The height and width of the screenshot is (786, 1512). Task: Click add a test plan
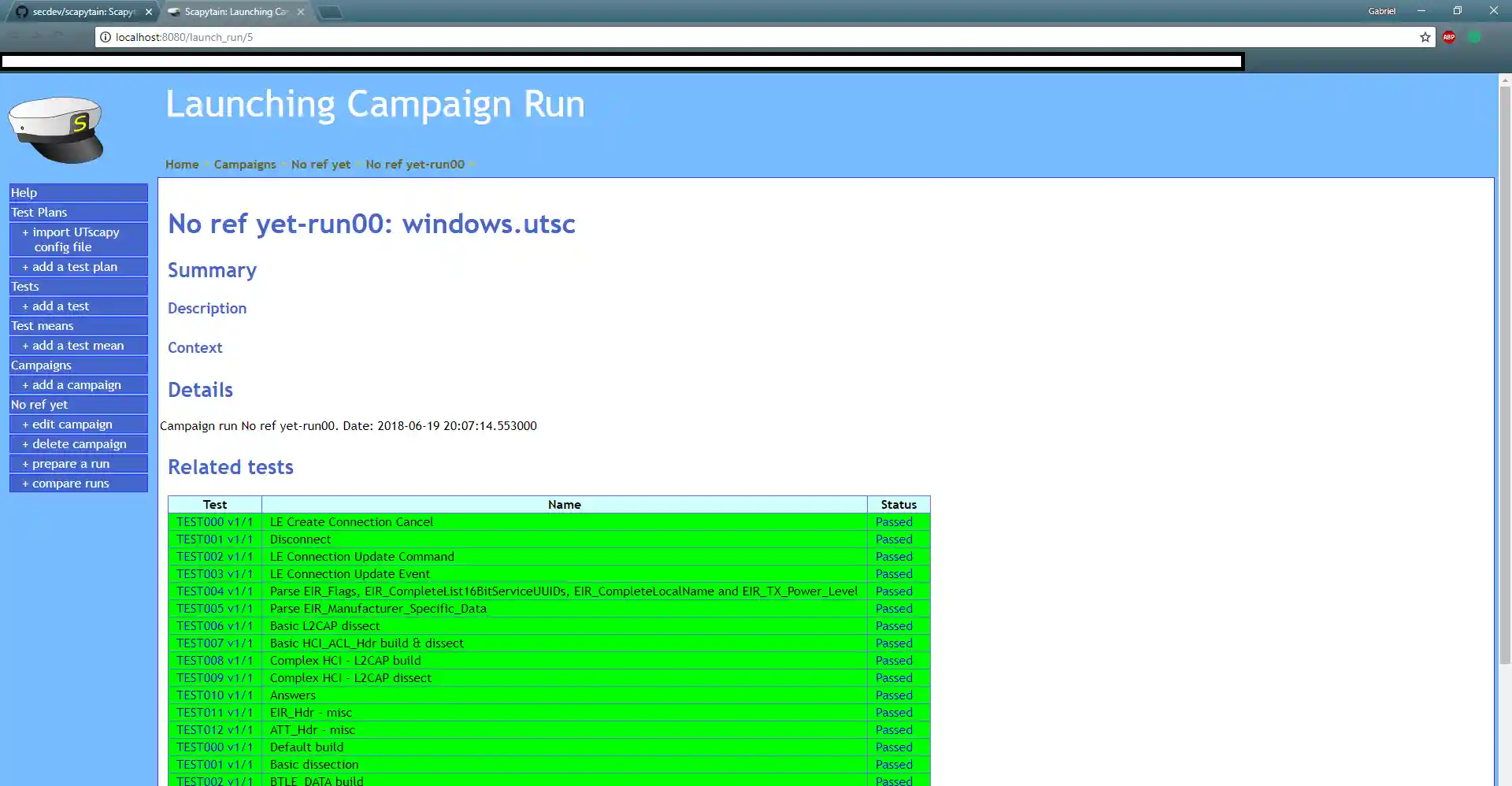click(78, 266)
